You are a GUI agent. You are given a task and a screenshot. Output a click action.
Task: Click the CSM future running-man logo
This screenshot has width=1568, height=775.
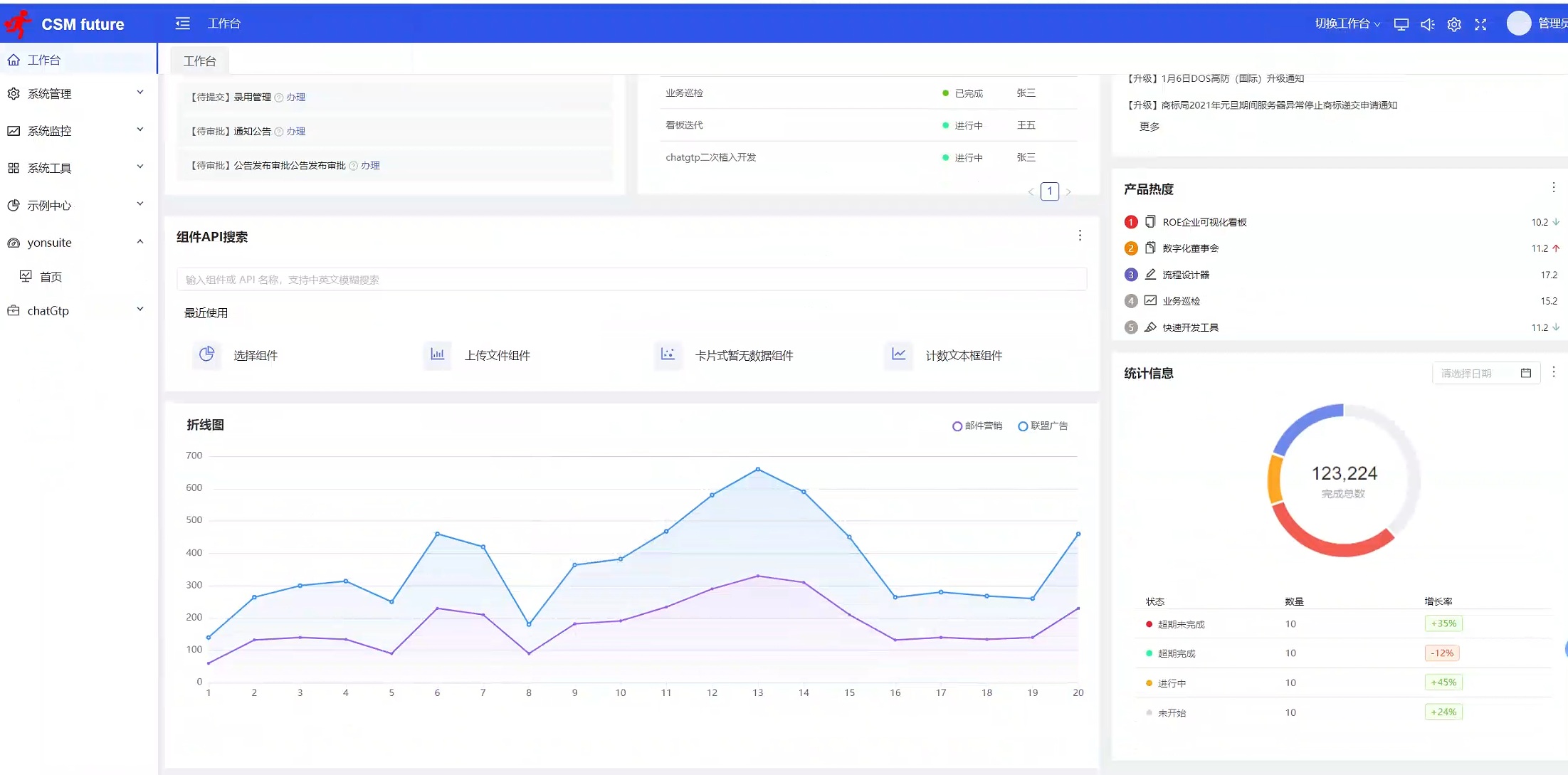(18, 24)
